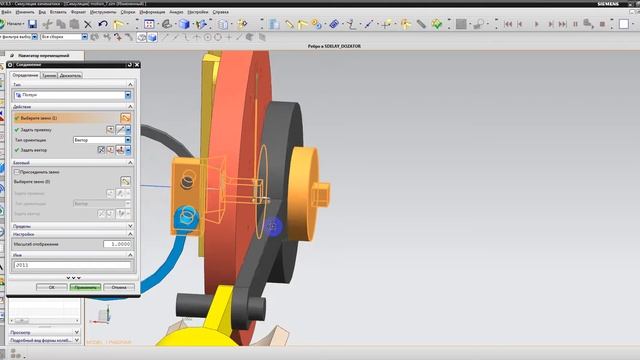Stop the animation with the square icon
The width and height of the screenshot is (640, 360).
point(602,24)
